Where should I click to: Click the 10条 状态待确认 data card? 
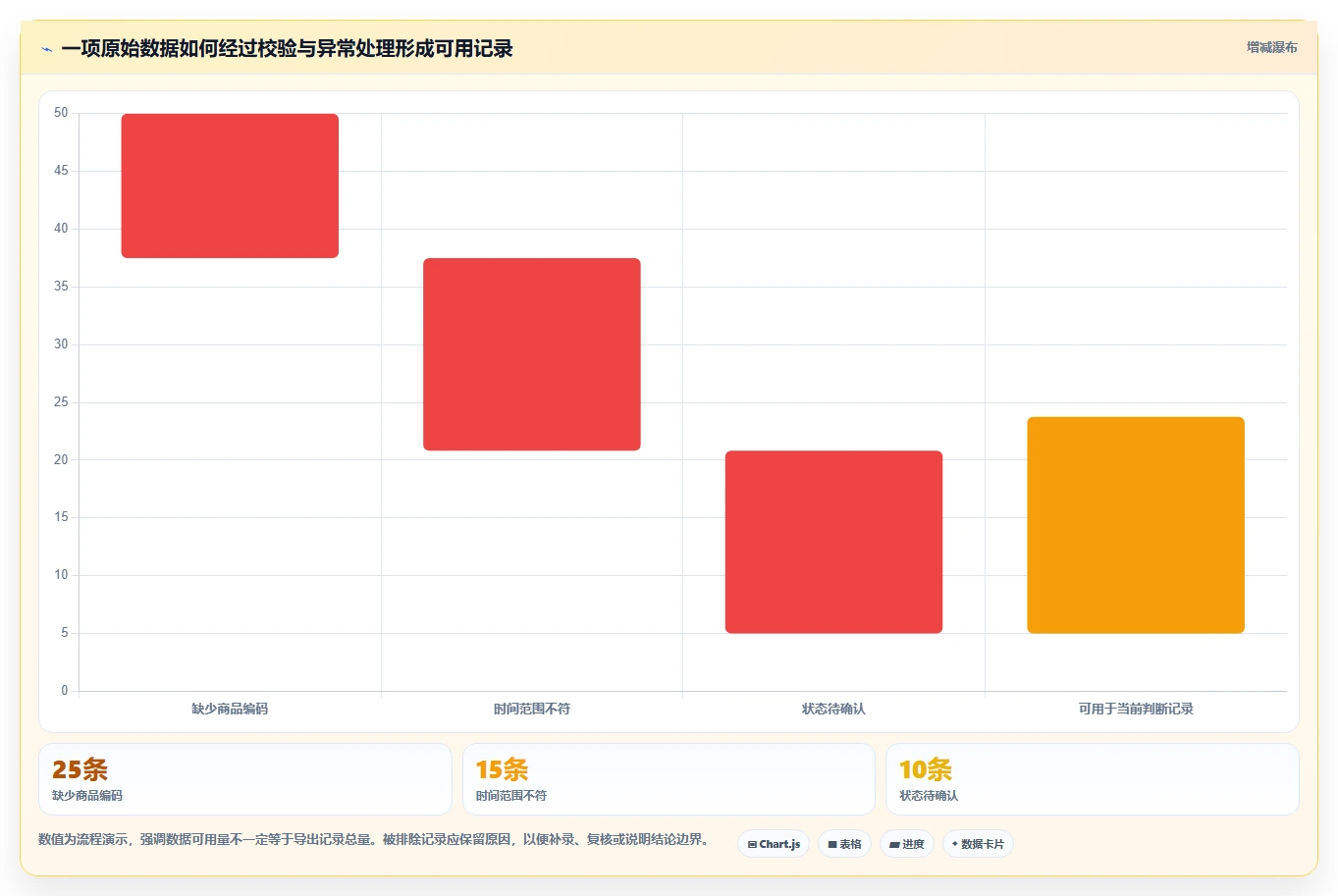click(x=1092, y=779)
